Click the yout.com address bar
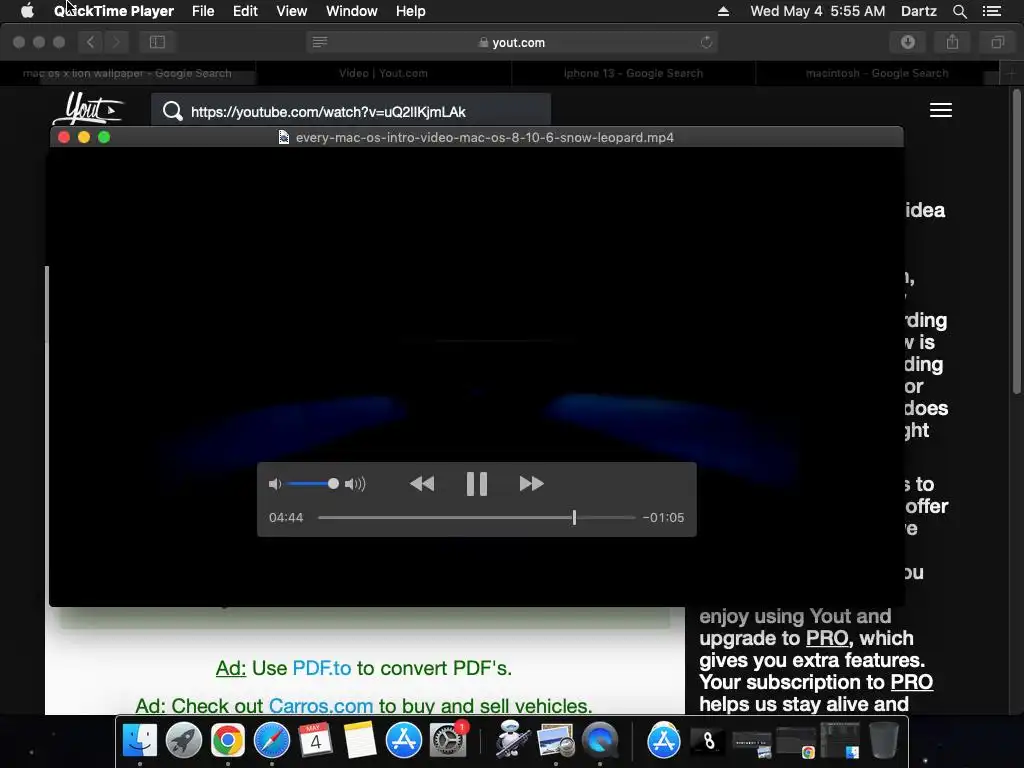Image resolution: width=1024 pixels, height=768 pixels. pos(512,42)
